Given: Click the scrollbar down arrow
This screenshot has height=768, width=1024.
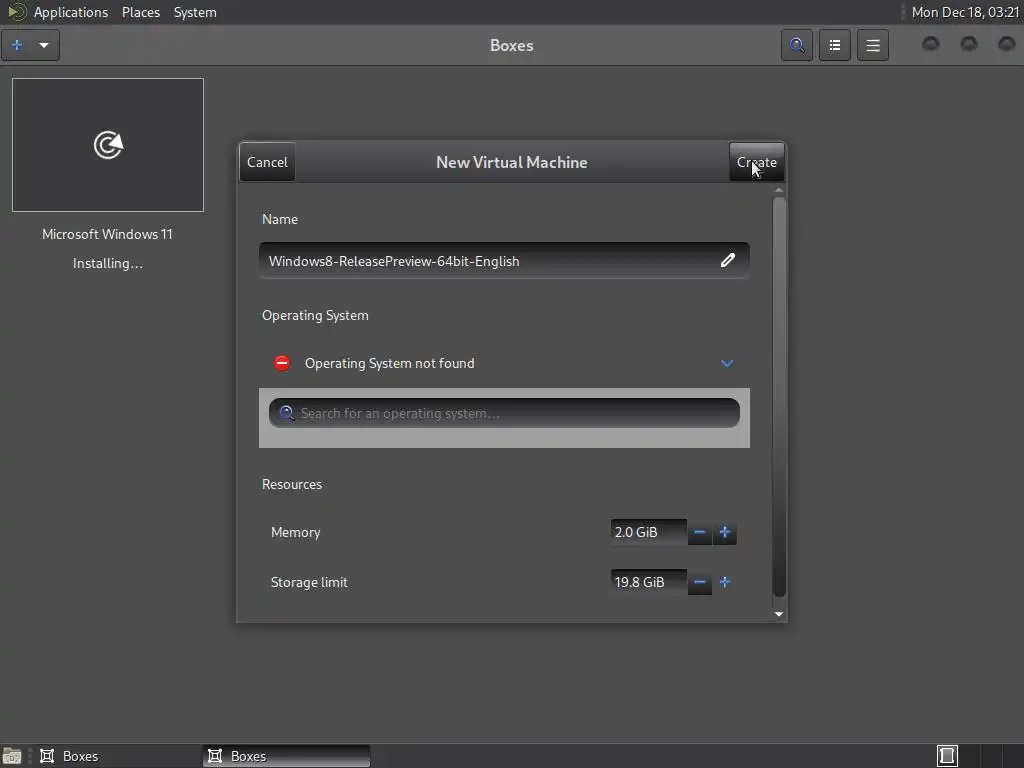Looking at the screenshot, I should [x=778, y=614].
